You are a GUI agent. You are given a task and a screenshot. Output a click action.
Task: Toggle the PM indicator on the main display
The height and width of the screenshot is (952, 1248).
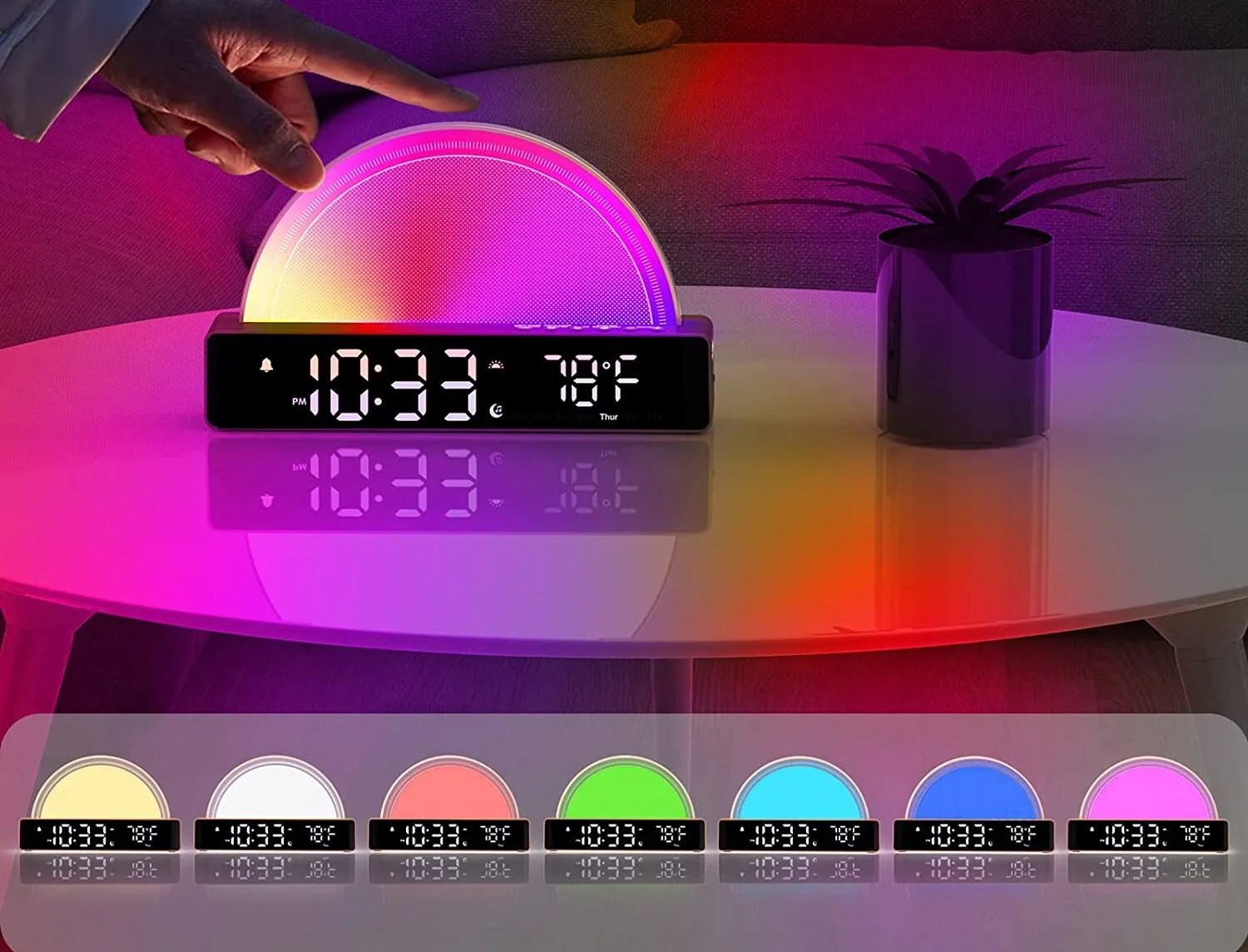pos(298,399)
